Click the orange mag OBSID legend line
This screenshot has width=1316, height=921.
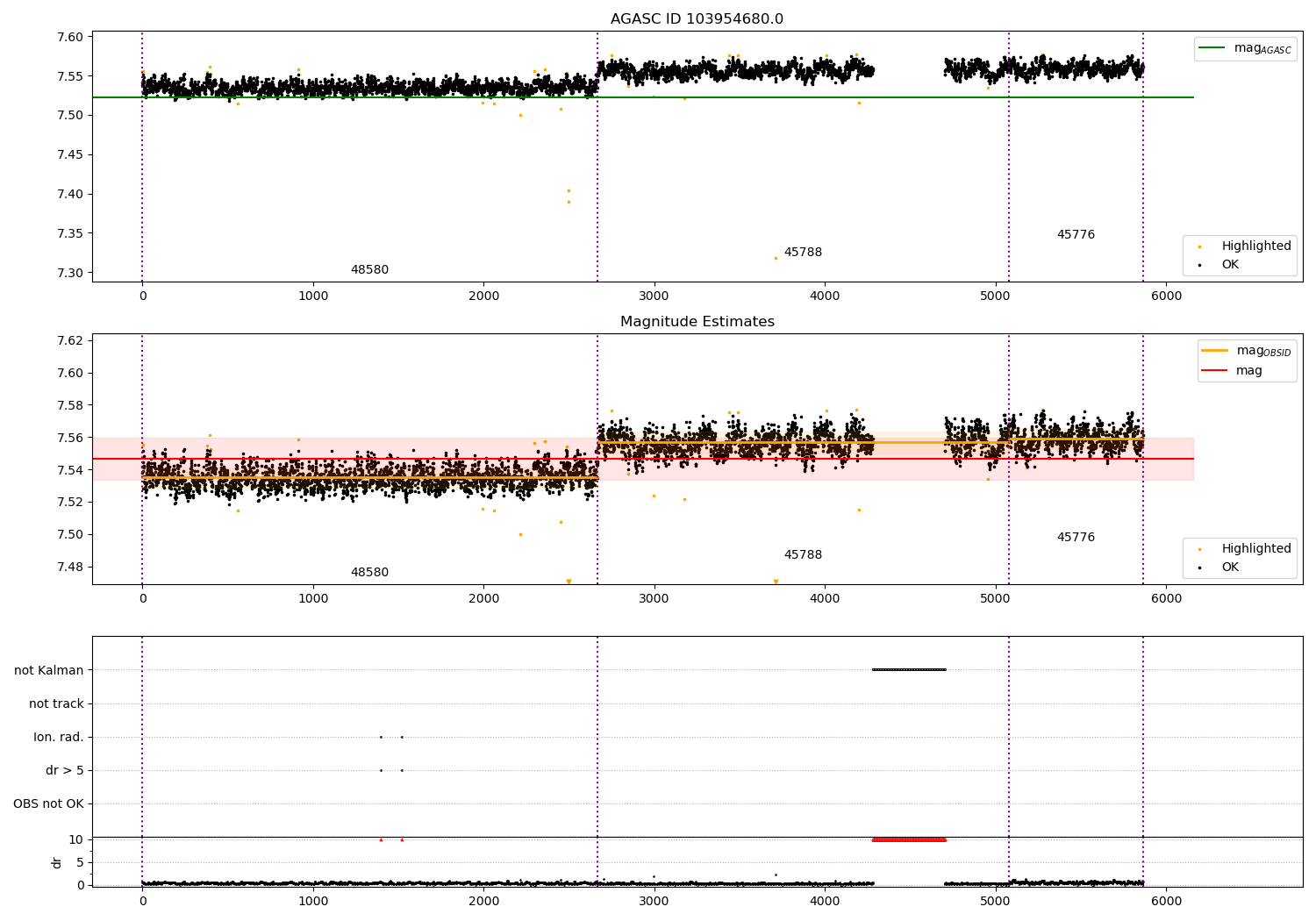(x=1214, y=351)
